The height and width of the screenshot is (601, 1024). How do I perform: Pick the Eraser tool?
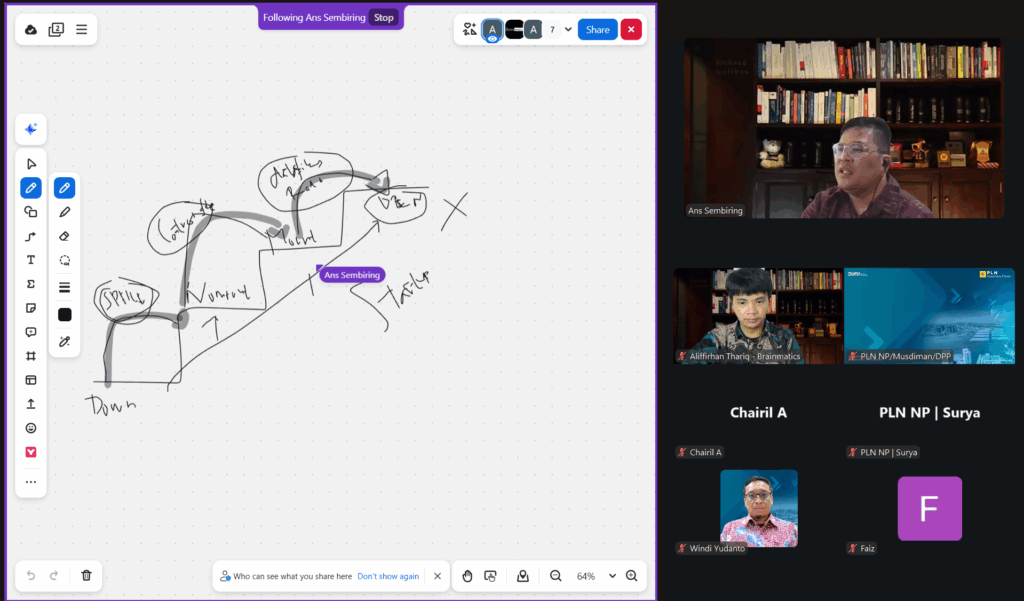[65, 236]
